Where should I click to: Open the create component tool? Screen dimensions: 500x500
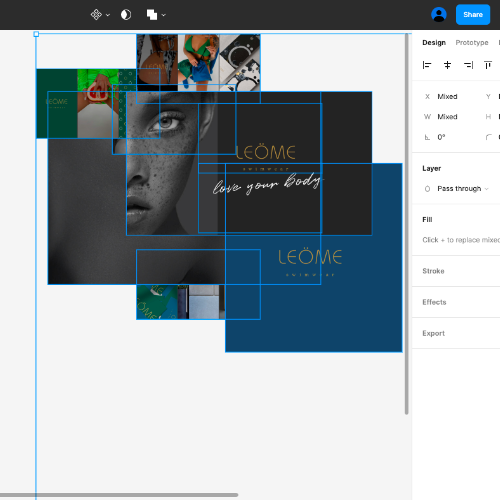pyautogui.click(x=96, y=15)
